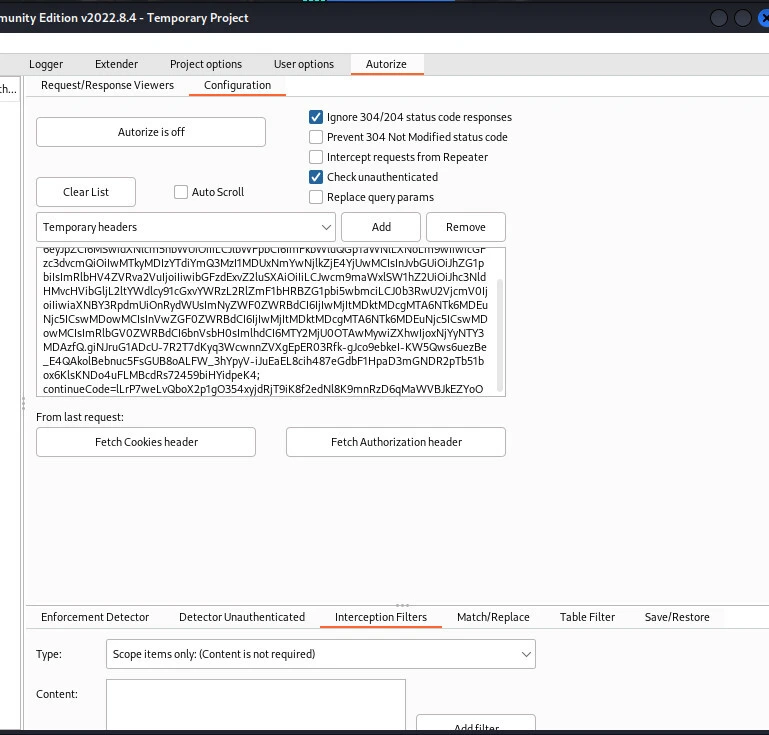Viewport: 769px width, 735px height.
Task: Open the Logger tab
Action: coord(46,64)
